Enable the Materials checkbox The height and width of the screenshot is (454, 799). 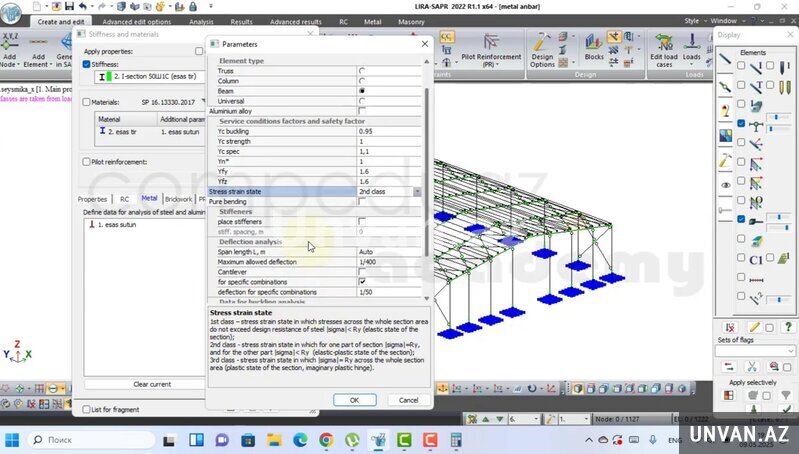coord(86,102)
